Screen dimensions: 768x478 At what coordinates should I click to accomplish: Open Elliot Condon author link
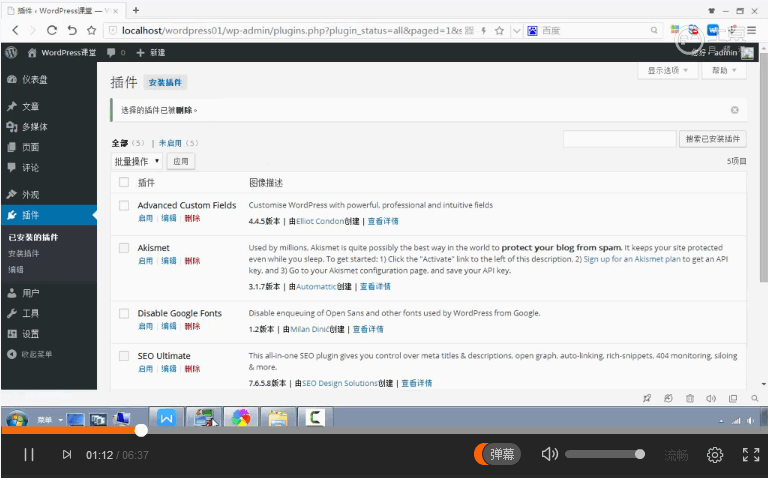pos(320,221)
